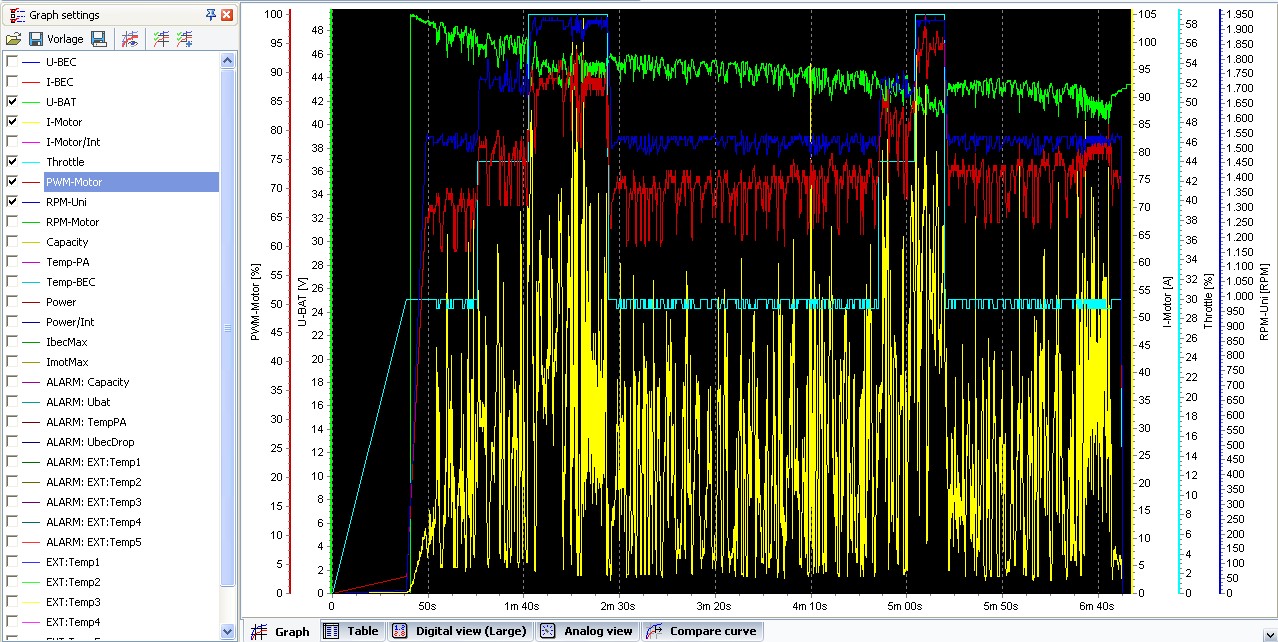Disable the Throttle curve checkbox

[12, 162]
